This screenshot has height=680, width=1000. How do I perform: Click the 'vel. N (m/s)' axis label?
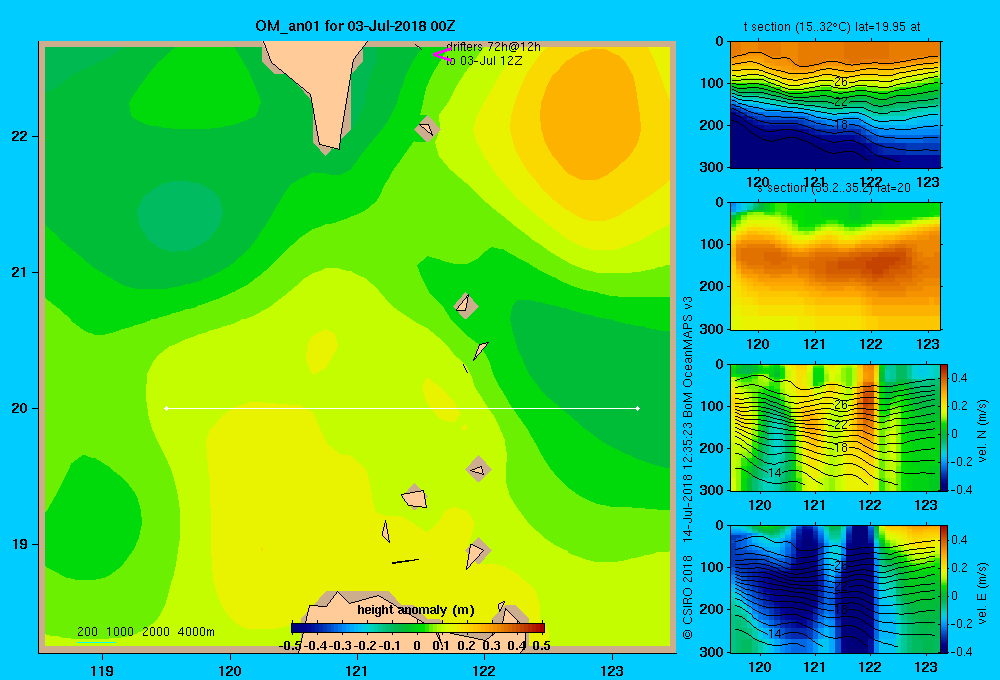(x=982, y=431)
